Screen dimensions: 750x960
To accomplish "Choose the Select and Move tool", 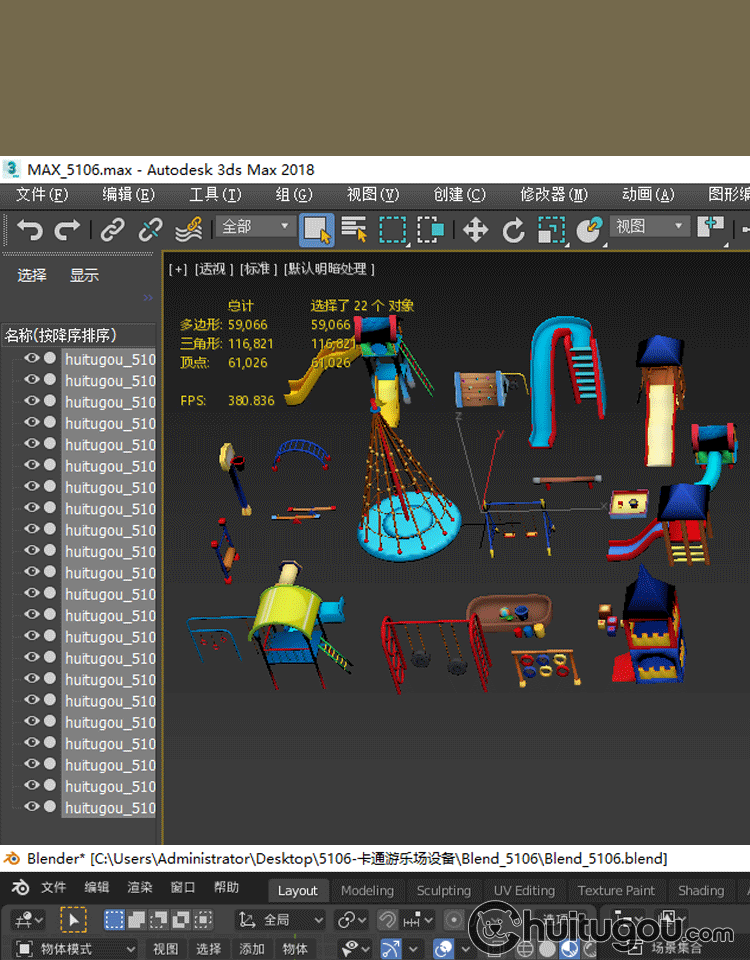I will [475, 230].
